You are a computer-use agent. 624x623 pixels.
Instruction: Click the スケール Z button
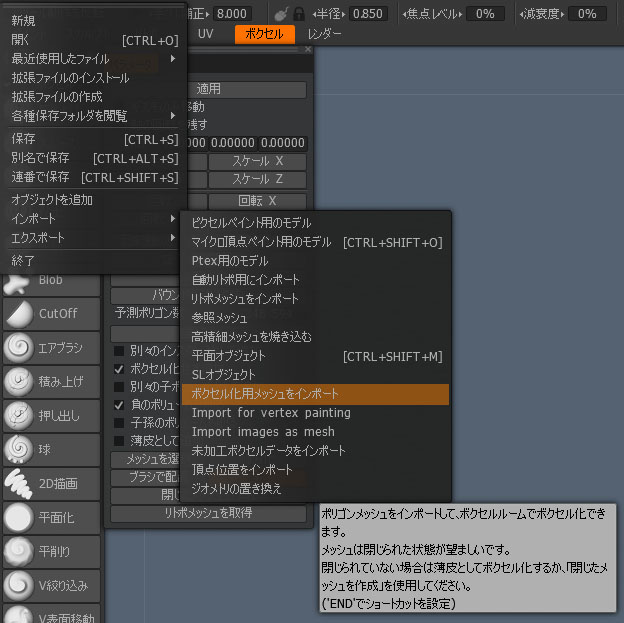pyautogui.click(x=257, y=180)
